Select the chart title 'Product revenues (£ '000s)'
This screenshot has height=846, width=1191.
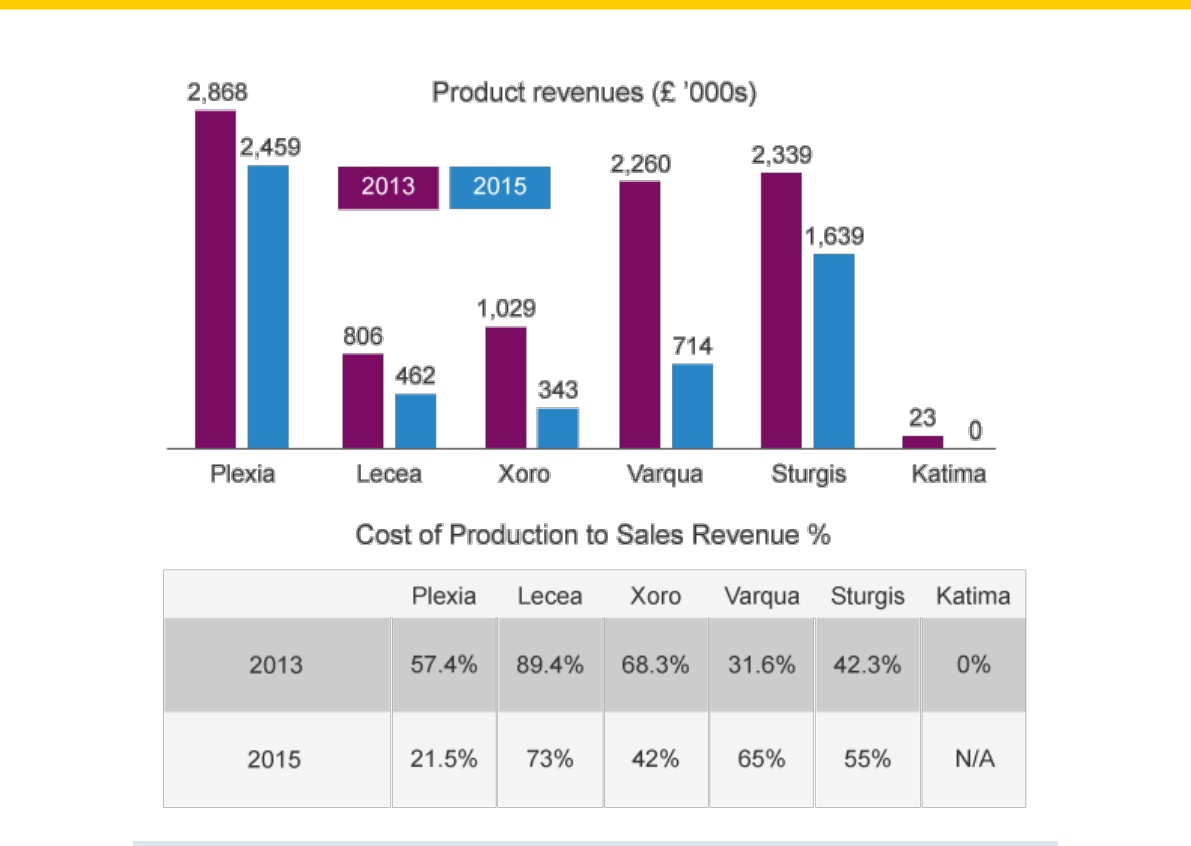tap(594, 93)
